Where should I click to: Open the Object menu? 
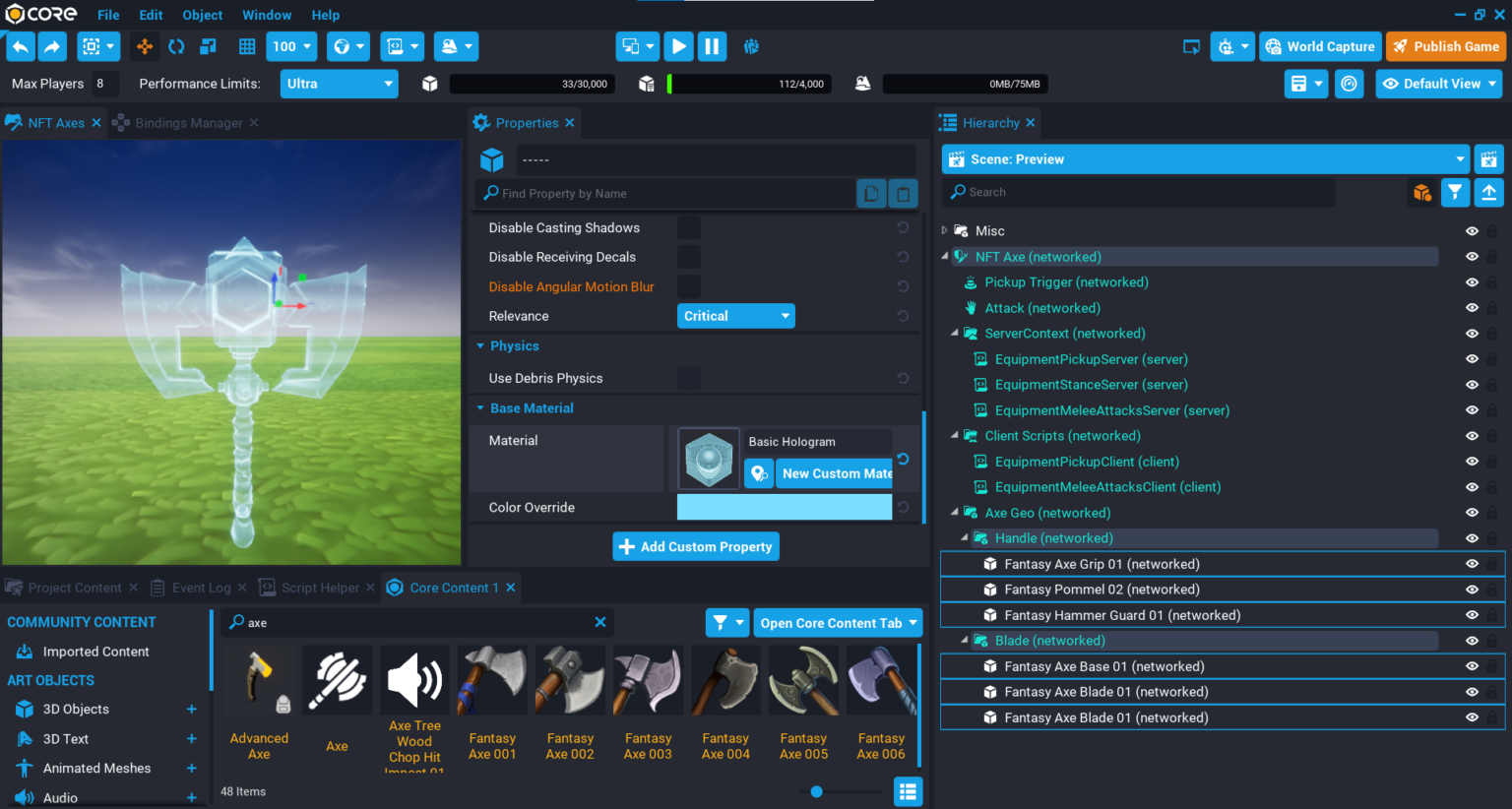[203, 14]
